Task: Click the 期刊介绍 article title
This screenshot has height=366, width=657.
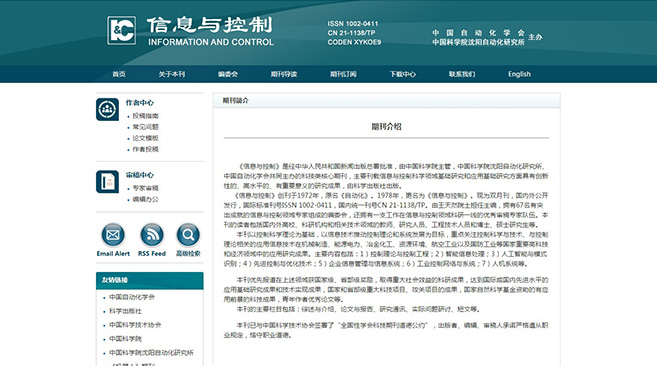Action: [386, 127]
